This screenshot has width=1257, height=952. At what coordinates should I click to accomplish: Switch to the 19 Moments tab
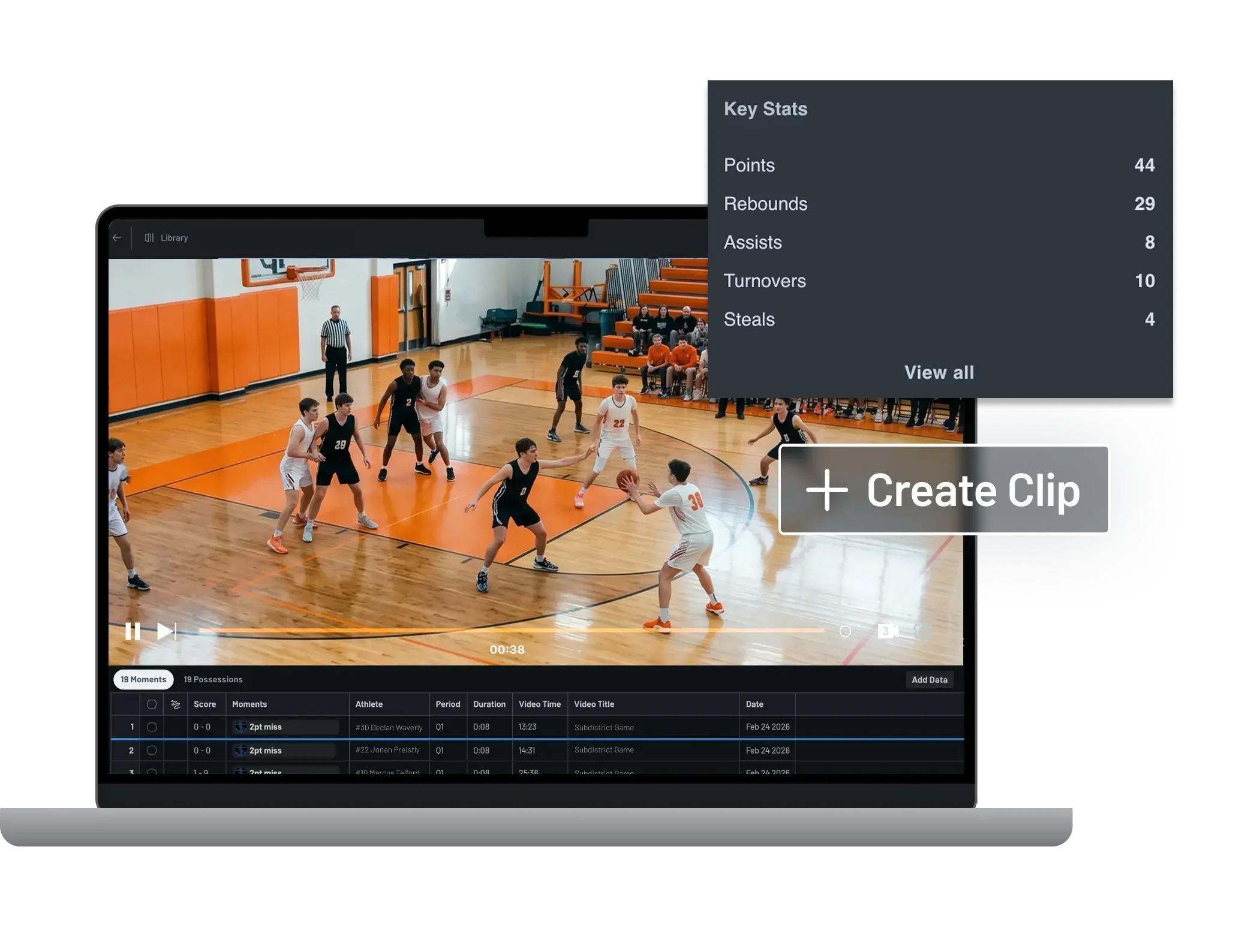(x=143, y=680)
